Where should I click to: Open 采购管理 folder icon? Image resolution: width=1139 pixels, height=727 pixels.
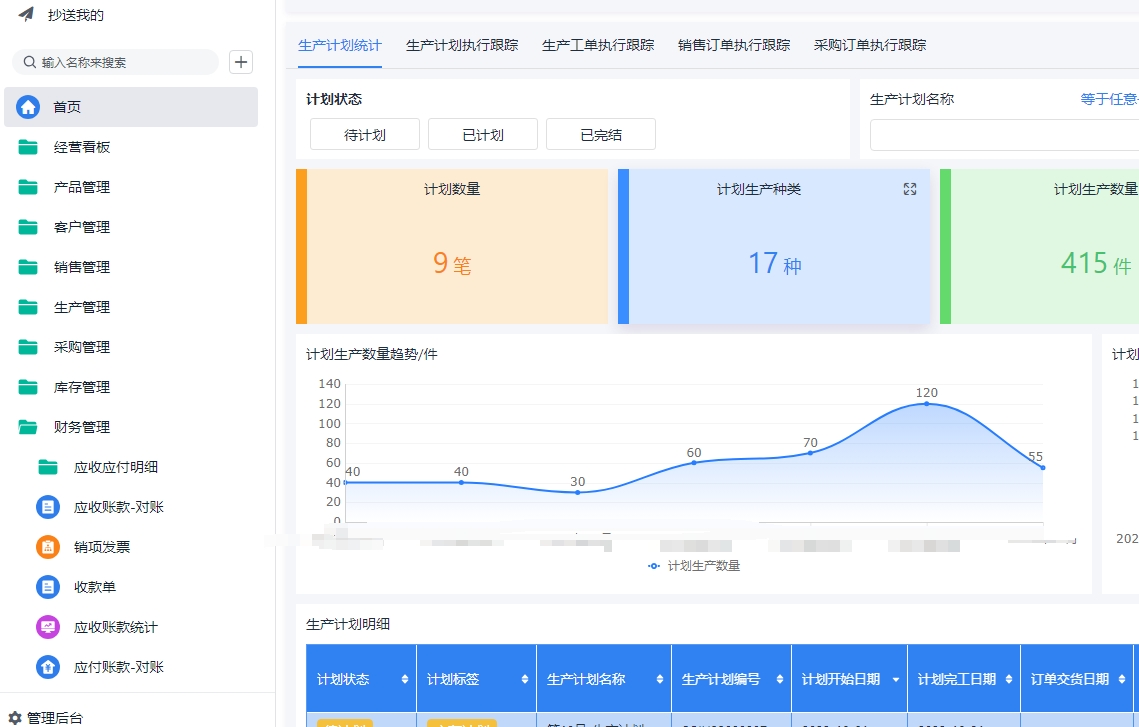(x=28, y=347)
